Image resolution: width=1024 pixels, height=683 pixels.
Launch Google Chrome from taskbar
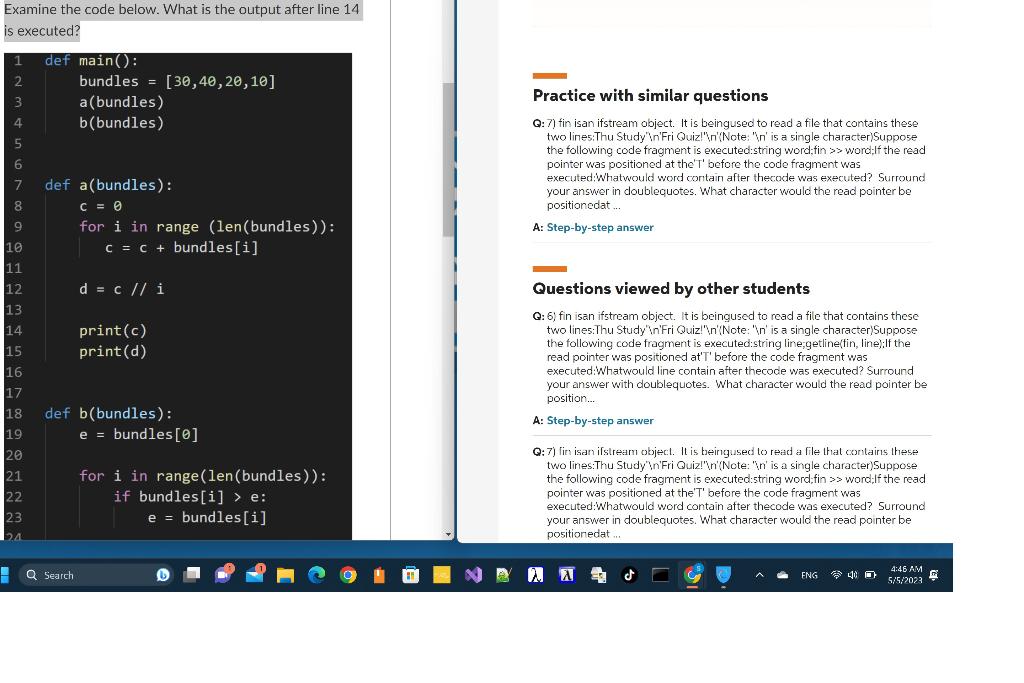[x=348, y=575]
